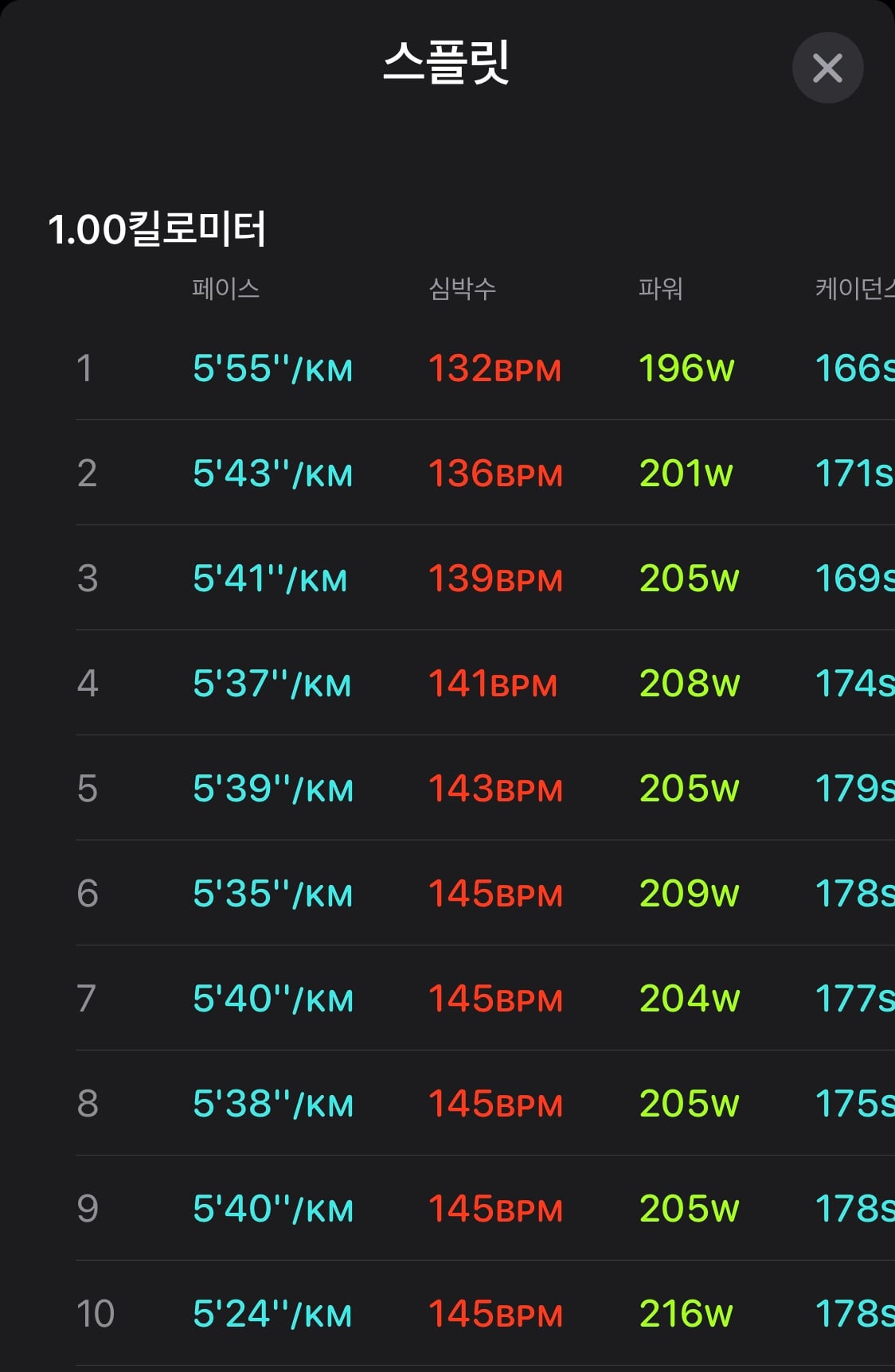Tap the 페이스 column header

(x=226, y=288)
